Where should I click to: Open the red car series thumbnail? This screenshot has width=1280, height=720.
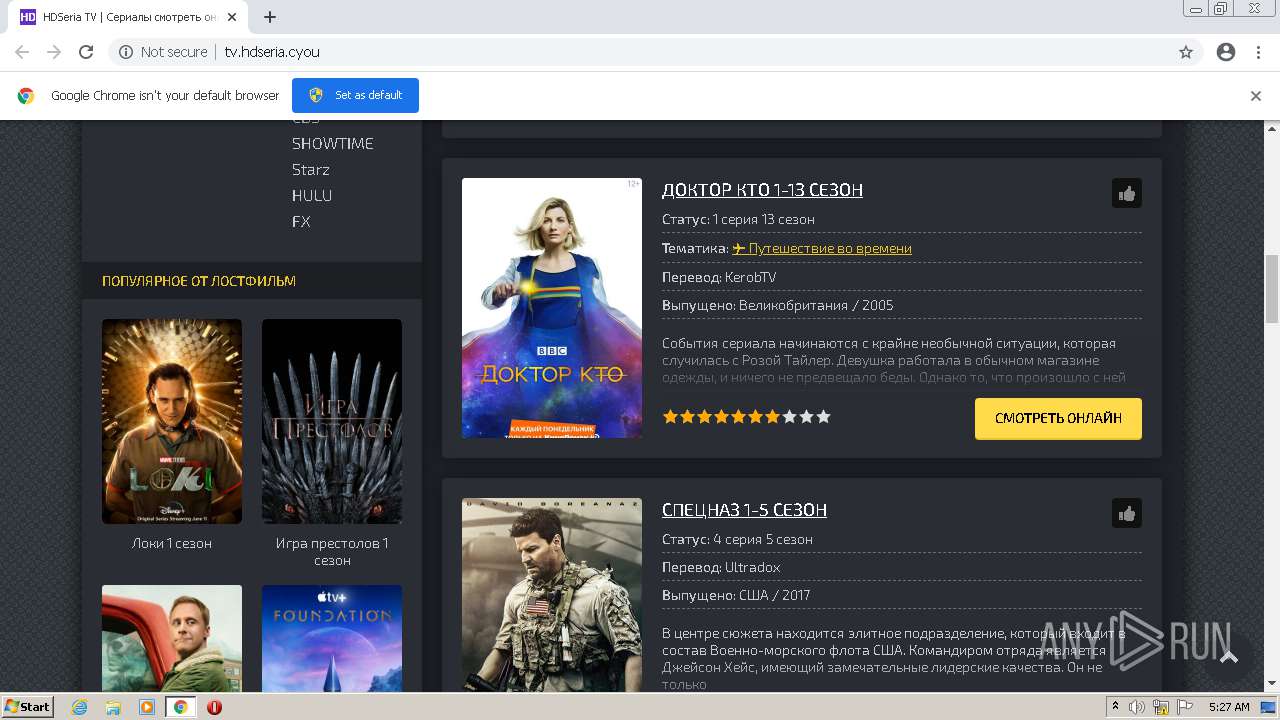coord(172,638)
